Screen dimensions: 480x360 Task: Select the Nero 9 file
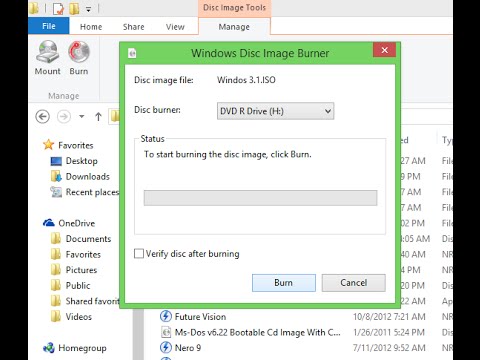(180, 348)
